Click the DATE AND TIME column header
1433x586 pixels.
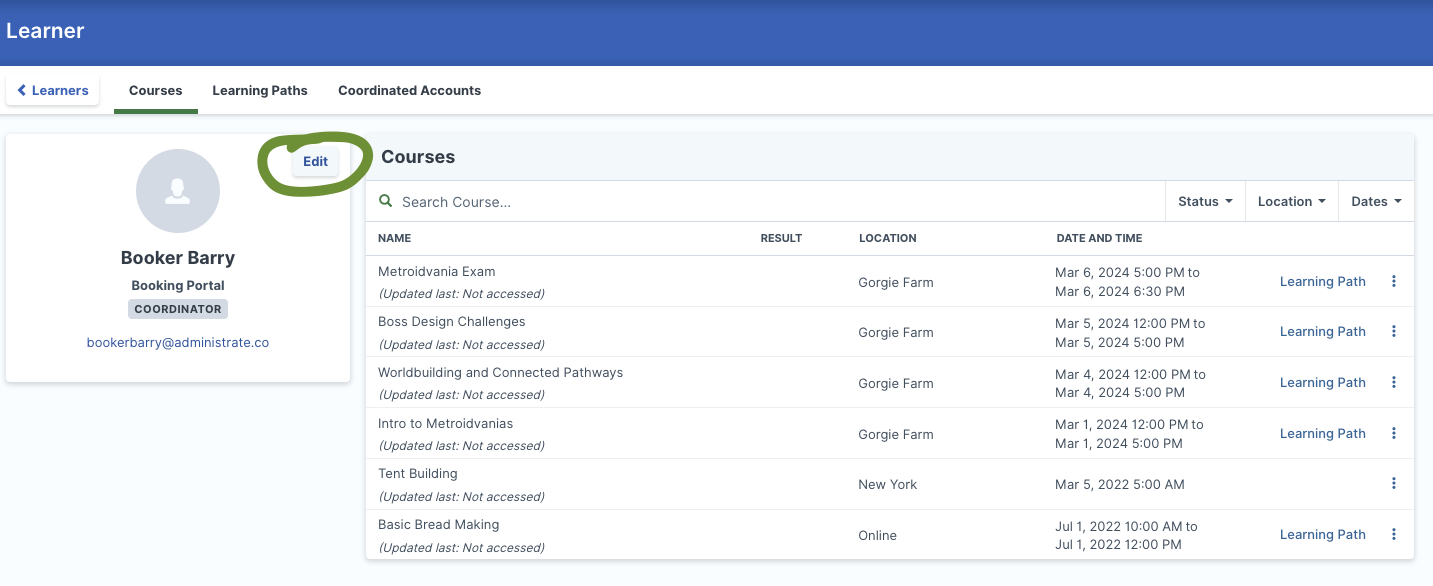[x=1099, y=238]
